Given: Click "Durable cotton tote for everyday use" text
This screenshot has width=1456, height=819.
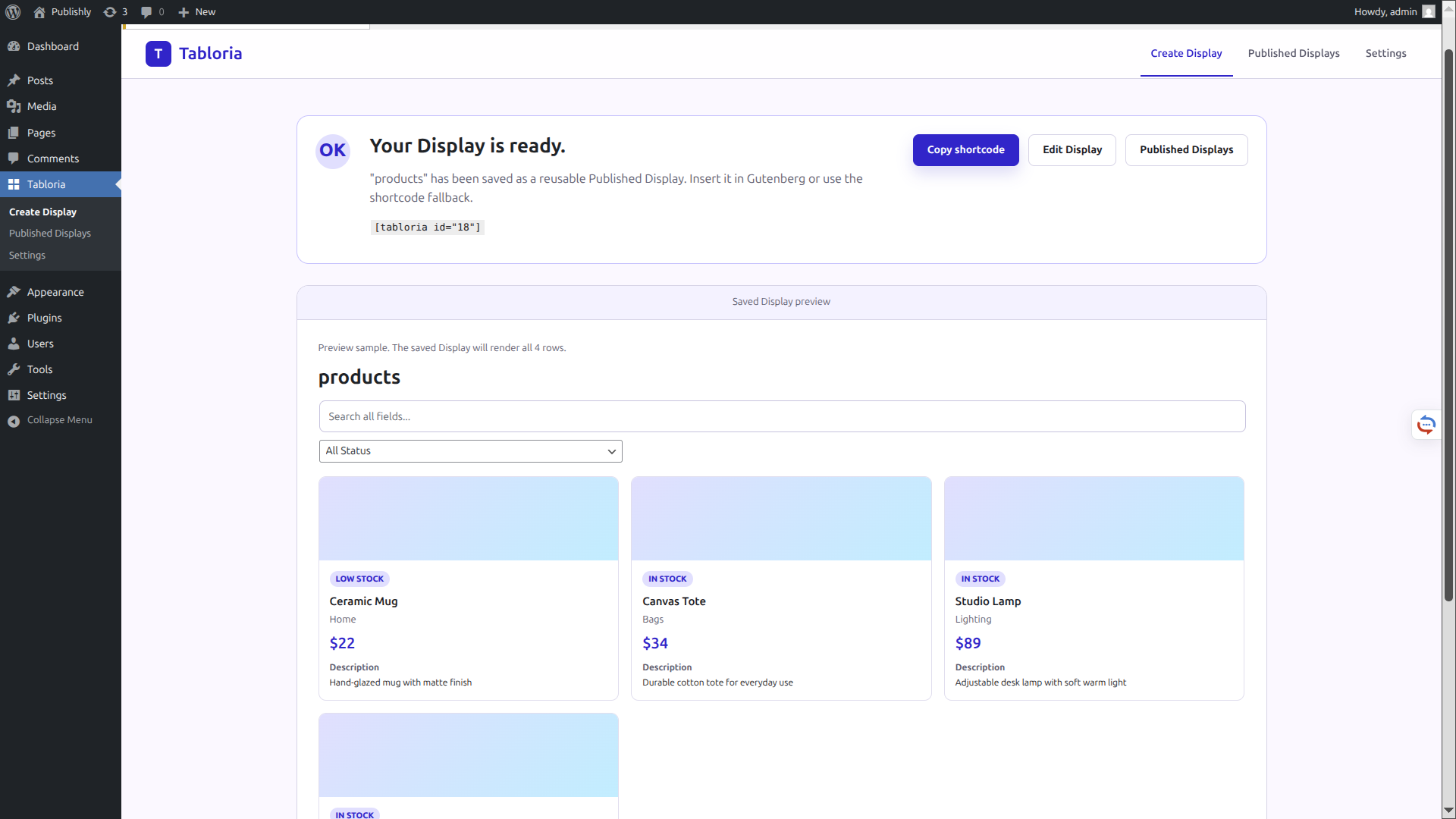Looking at the screenshot, I should [x=717, y=682].
